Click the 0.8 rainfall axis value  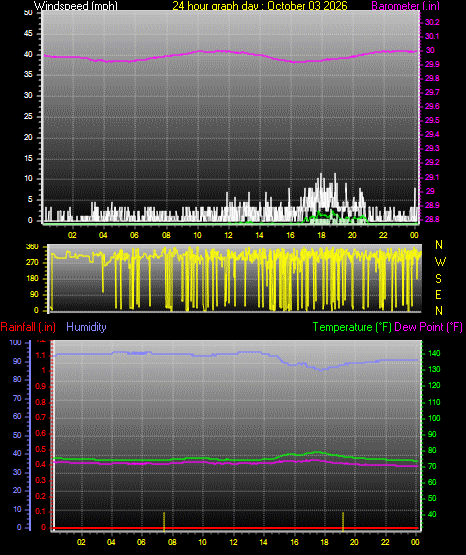click(x=41, y=402)
